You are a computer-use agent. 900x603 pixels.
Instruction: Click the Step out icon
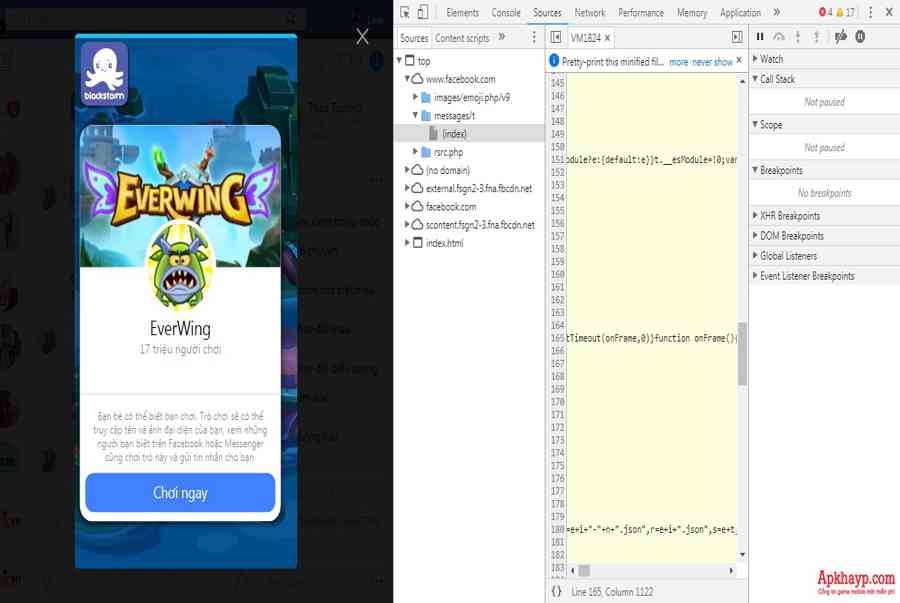tap(816, 37)
